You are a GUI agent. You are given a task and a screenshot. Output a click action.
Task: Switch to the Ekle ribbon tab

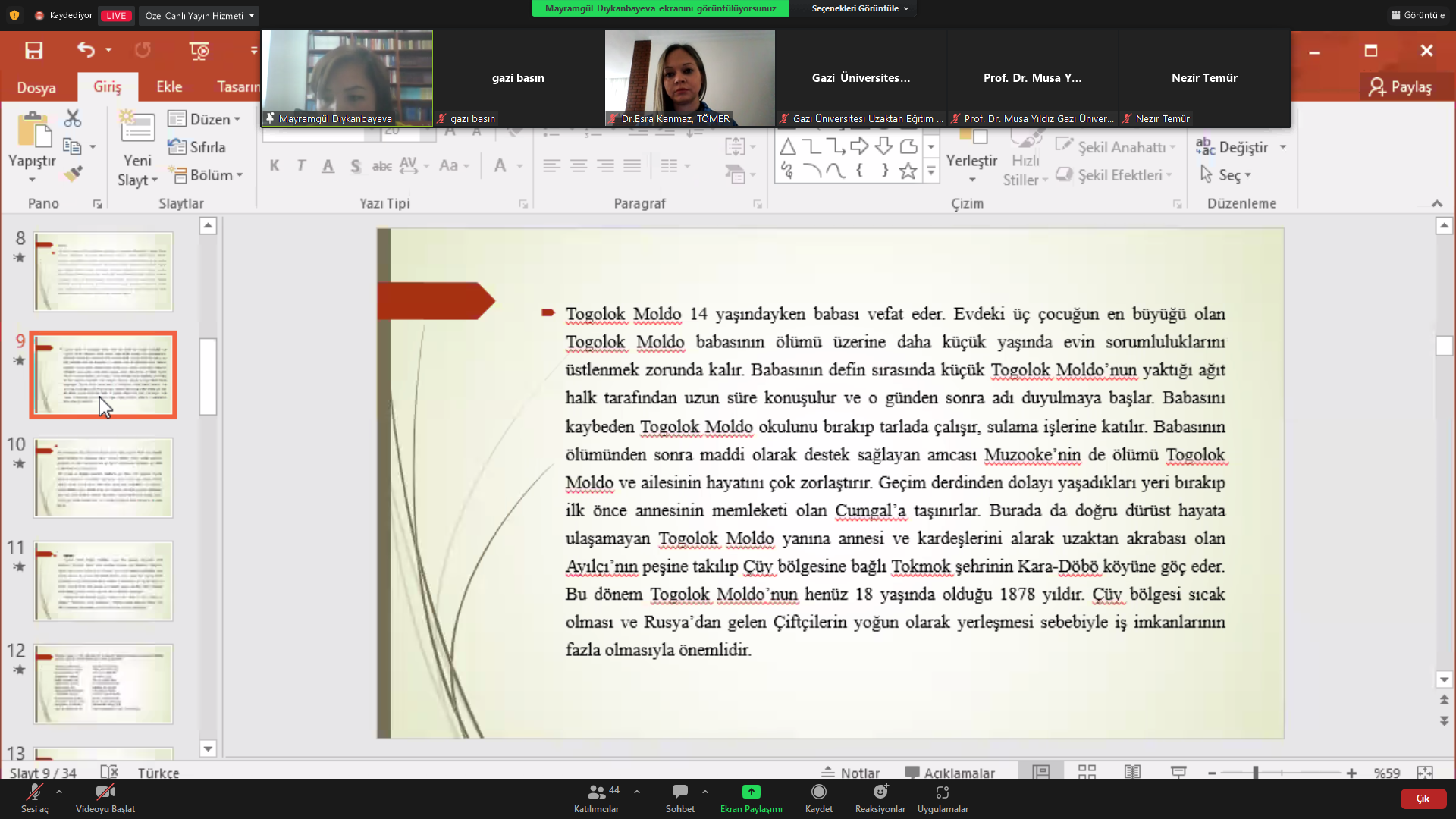[x=169, y=86]
